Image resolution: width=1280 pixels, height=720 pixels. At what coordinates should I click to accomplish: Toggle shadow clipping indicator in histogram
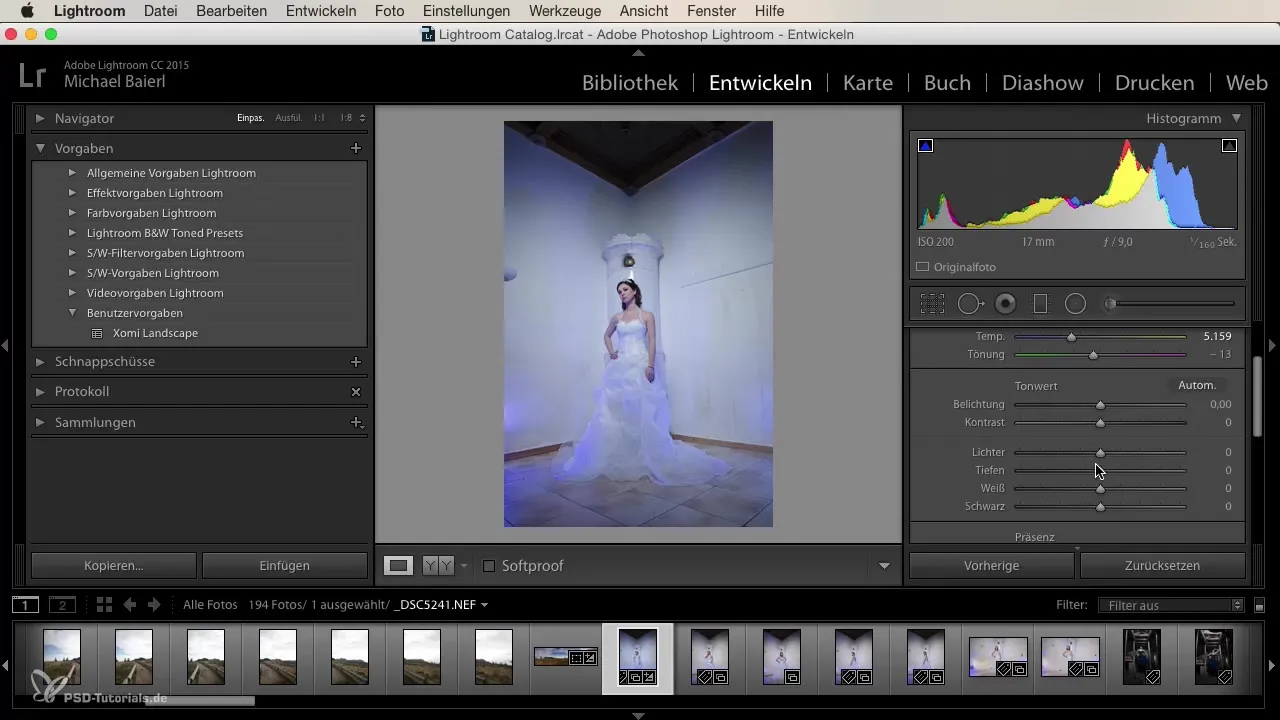coord(925,146)
